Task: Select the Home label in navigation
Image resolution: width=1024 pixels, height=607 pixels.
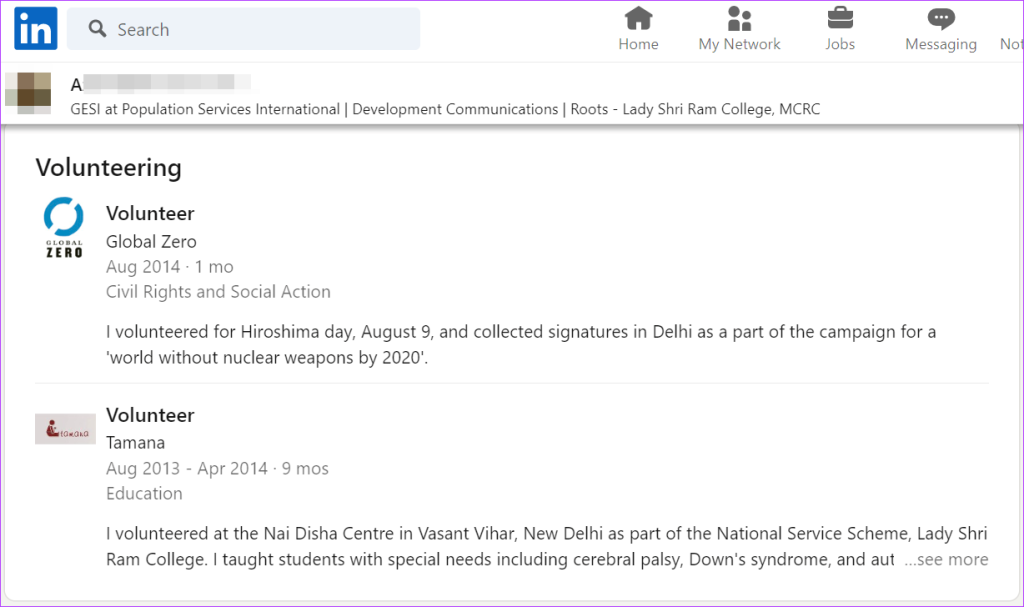Action: tap(638, 44)
